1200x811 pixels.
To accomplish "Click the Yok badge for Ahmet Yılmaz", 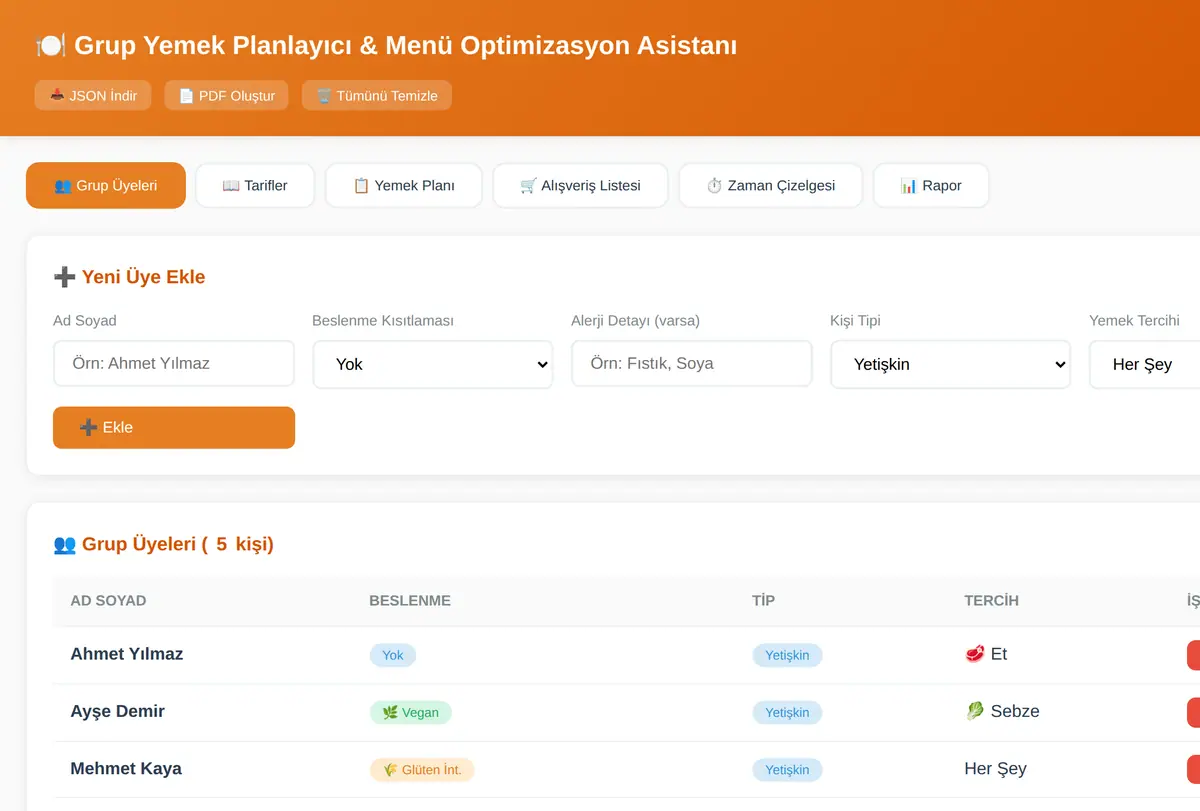I will [x=393, y=655].
